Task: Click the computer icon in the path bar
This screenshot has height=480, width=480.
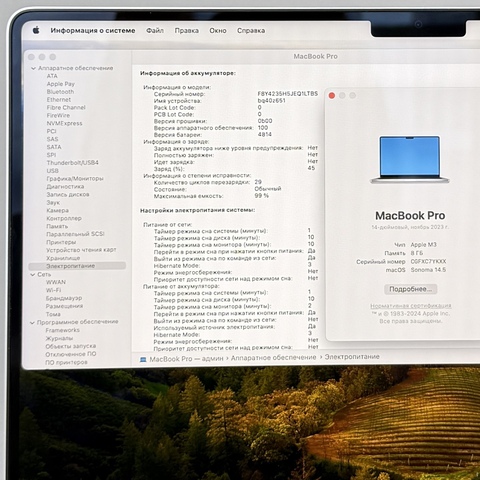Action: (x=143, y=359)
